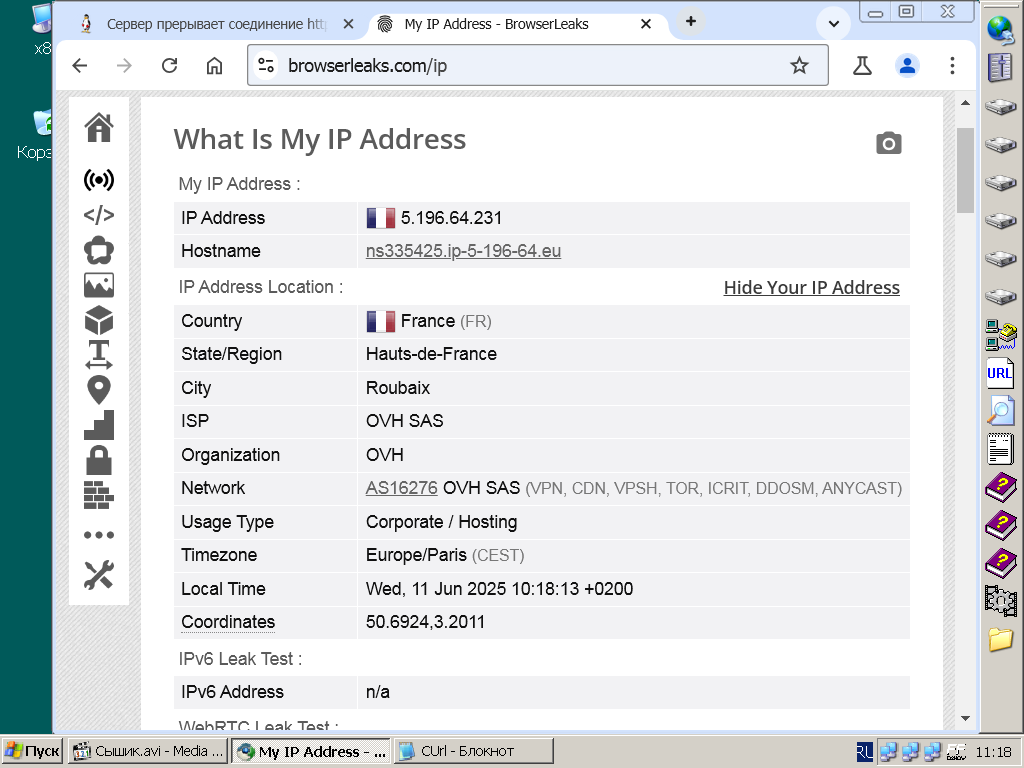The image size is (1024, 768).
Task: Open the padlock SSL icon in sidebar
Action: point(99,460)
